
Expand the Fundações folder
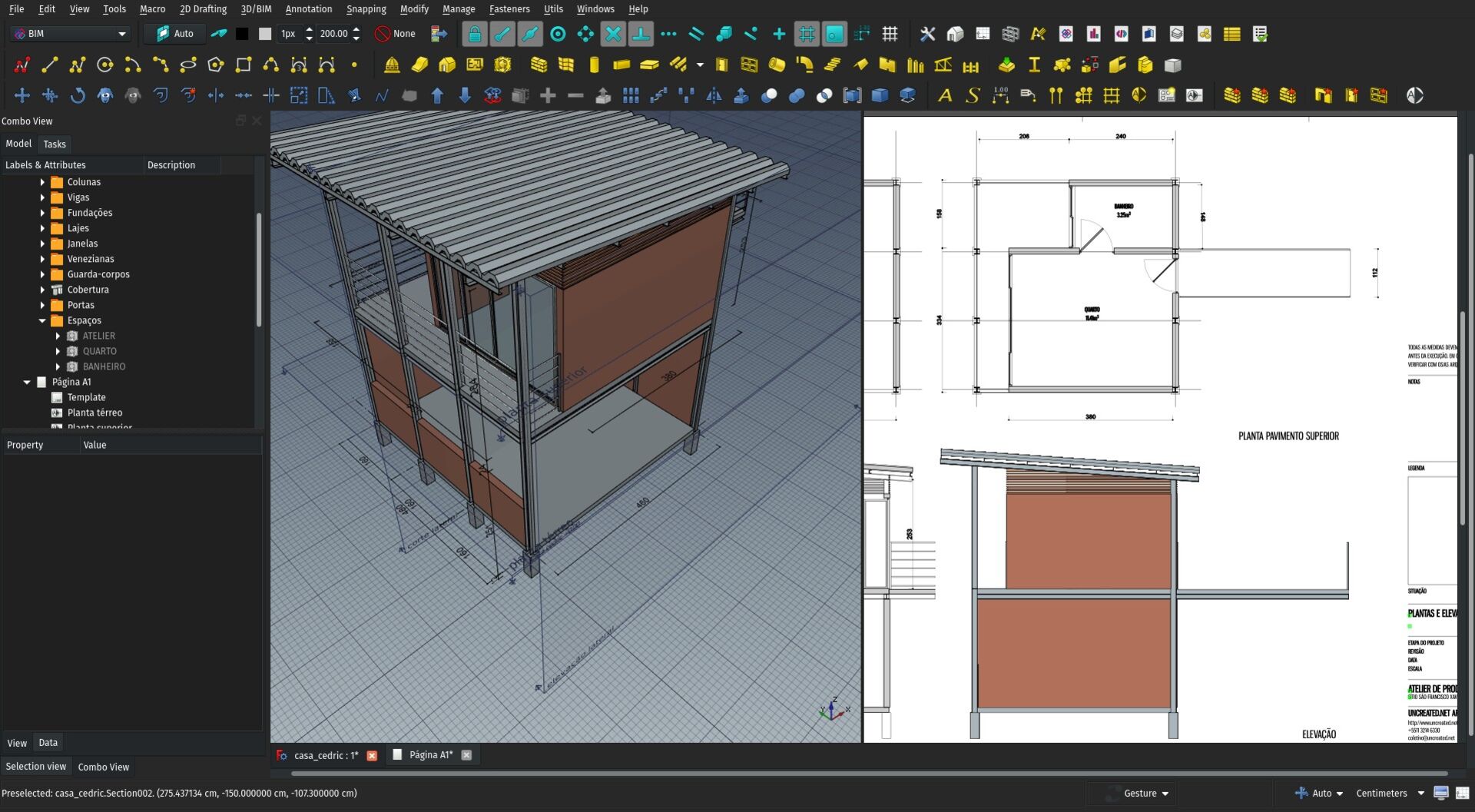(42, 213)
